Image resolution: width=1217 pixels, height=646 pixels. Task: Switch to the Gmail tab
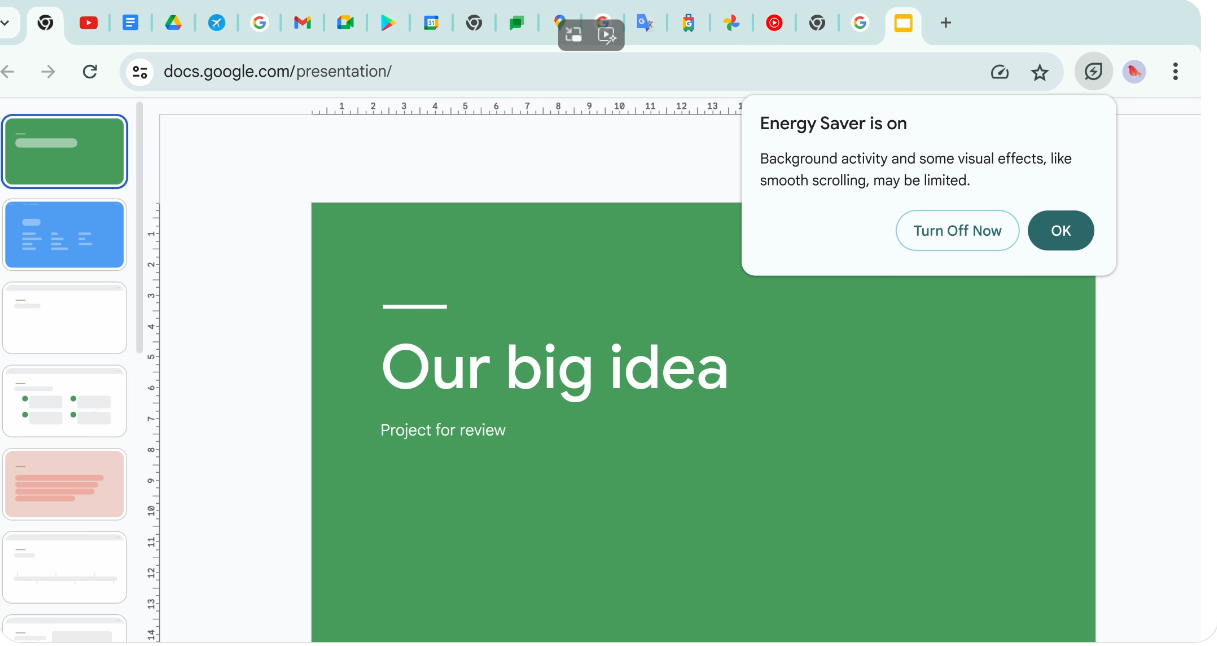pos(302,23)
